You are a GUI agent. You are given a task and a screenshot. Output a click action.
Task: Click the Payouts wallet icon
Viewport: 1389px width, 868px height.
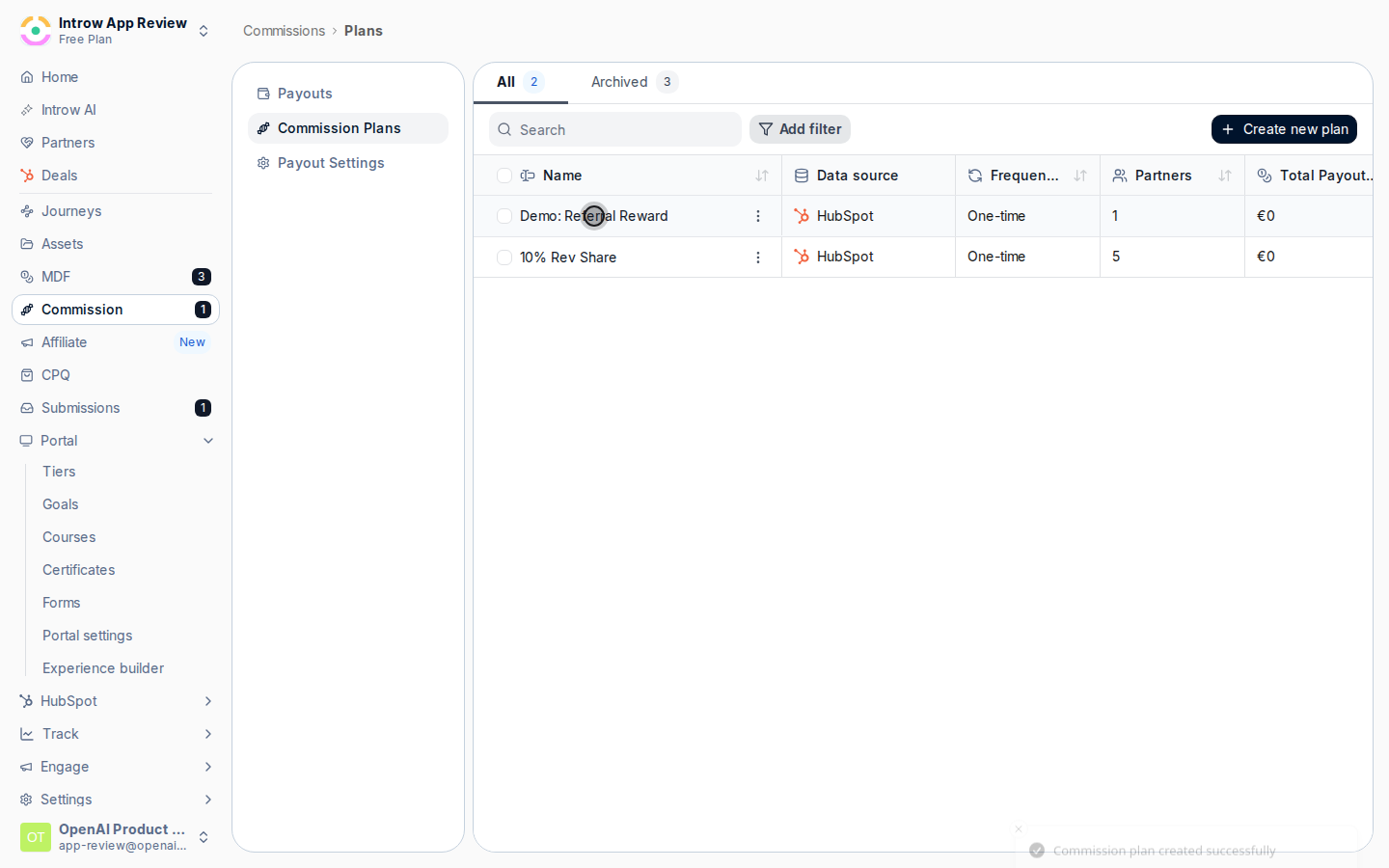(263, 94)
